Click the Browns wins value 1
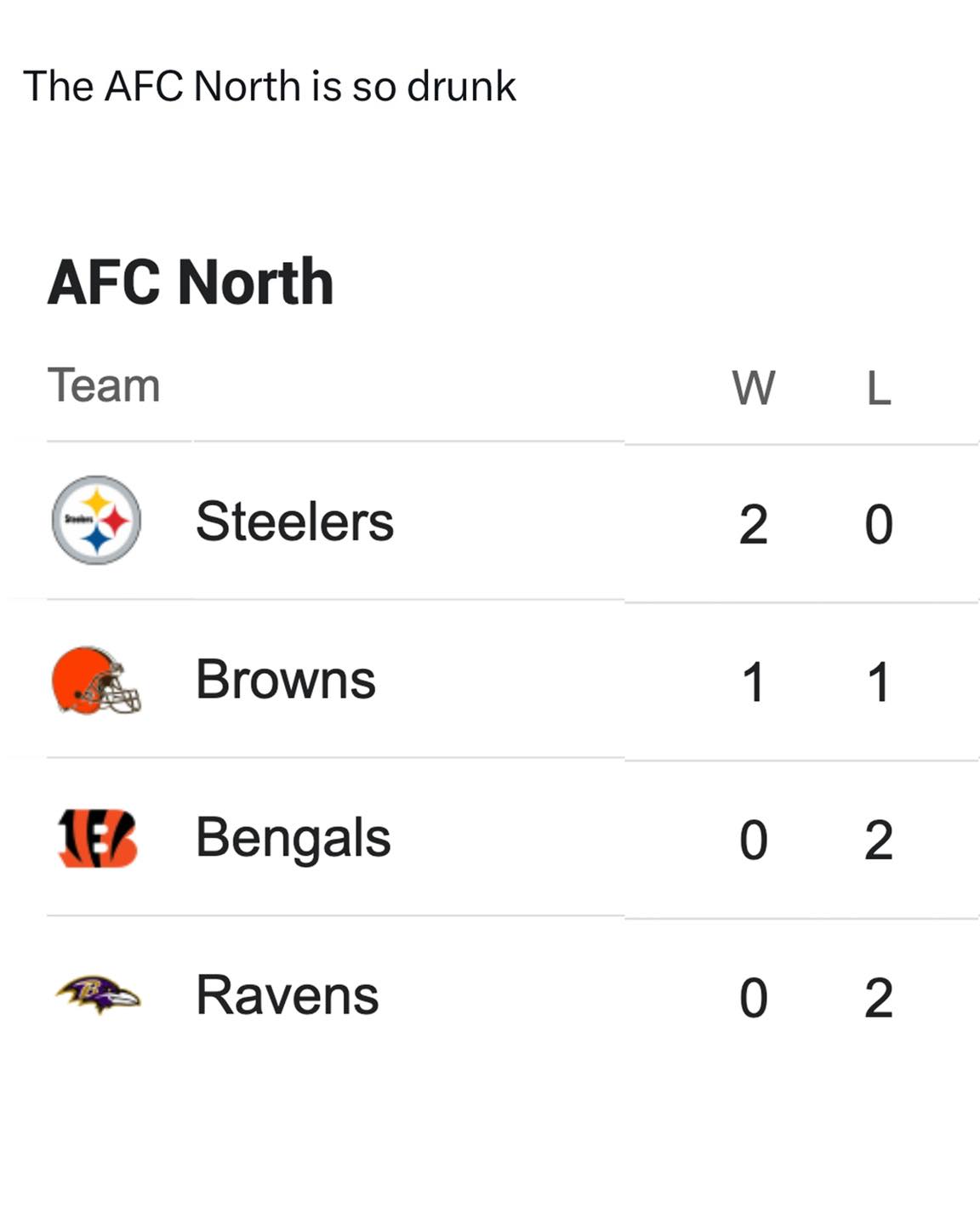Image resolution: width=980 pixels, height=1225 pixels. point(754,682)
